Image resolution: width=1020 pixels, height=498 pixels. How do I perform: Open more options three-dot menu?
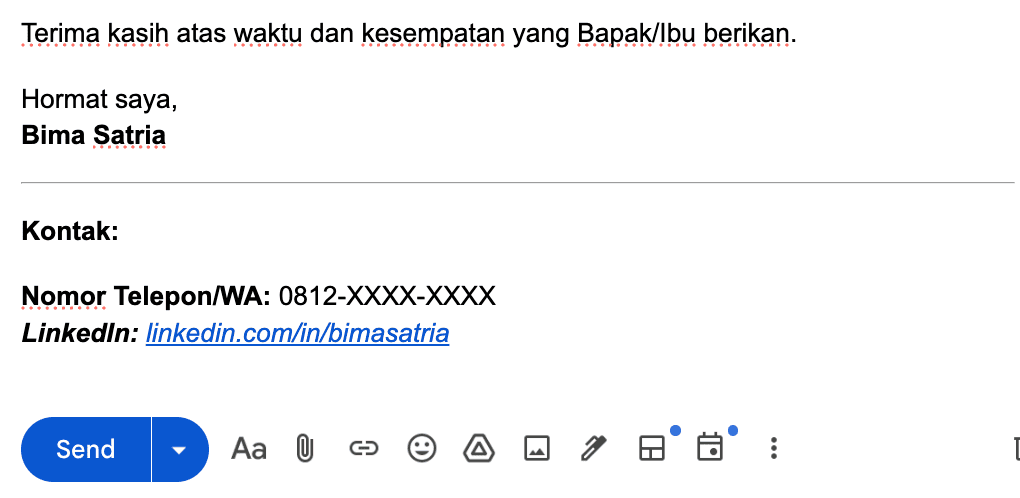tap(773, 449)
